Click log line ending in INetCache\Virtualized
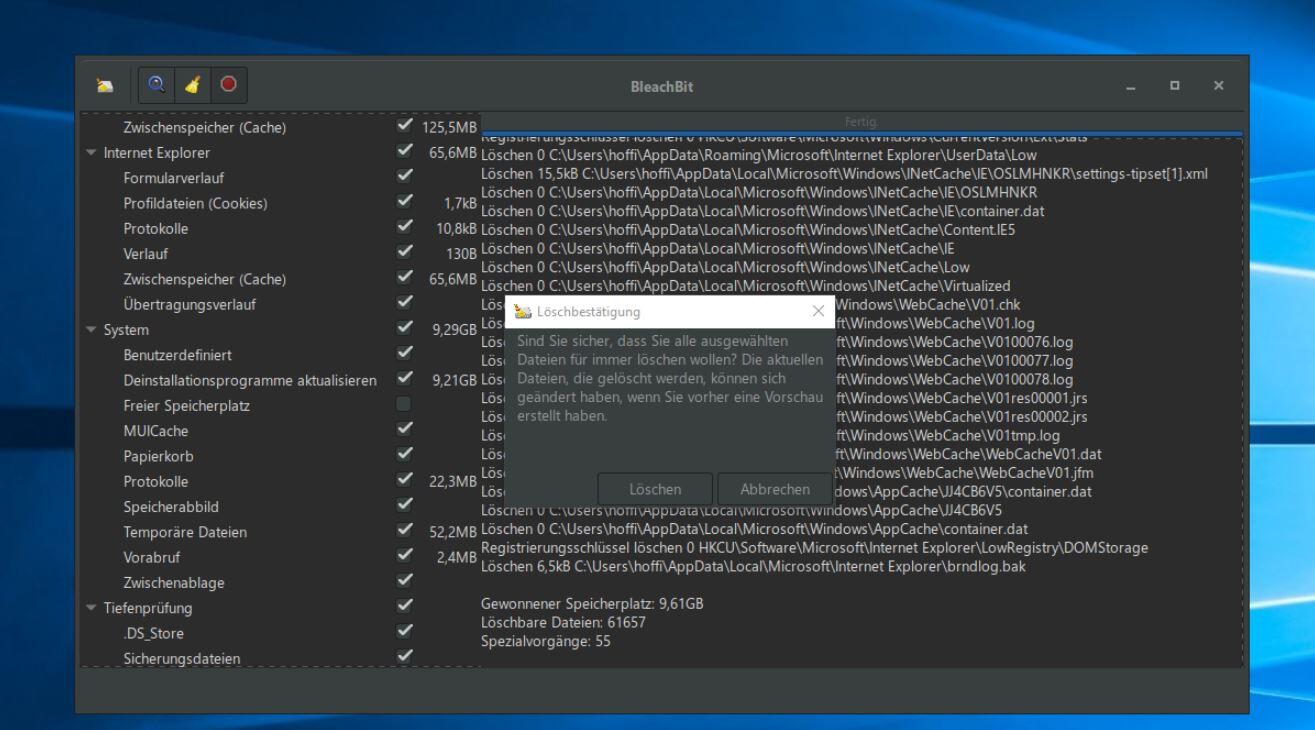1315x730 pixels. tap(746, 286)
